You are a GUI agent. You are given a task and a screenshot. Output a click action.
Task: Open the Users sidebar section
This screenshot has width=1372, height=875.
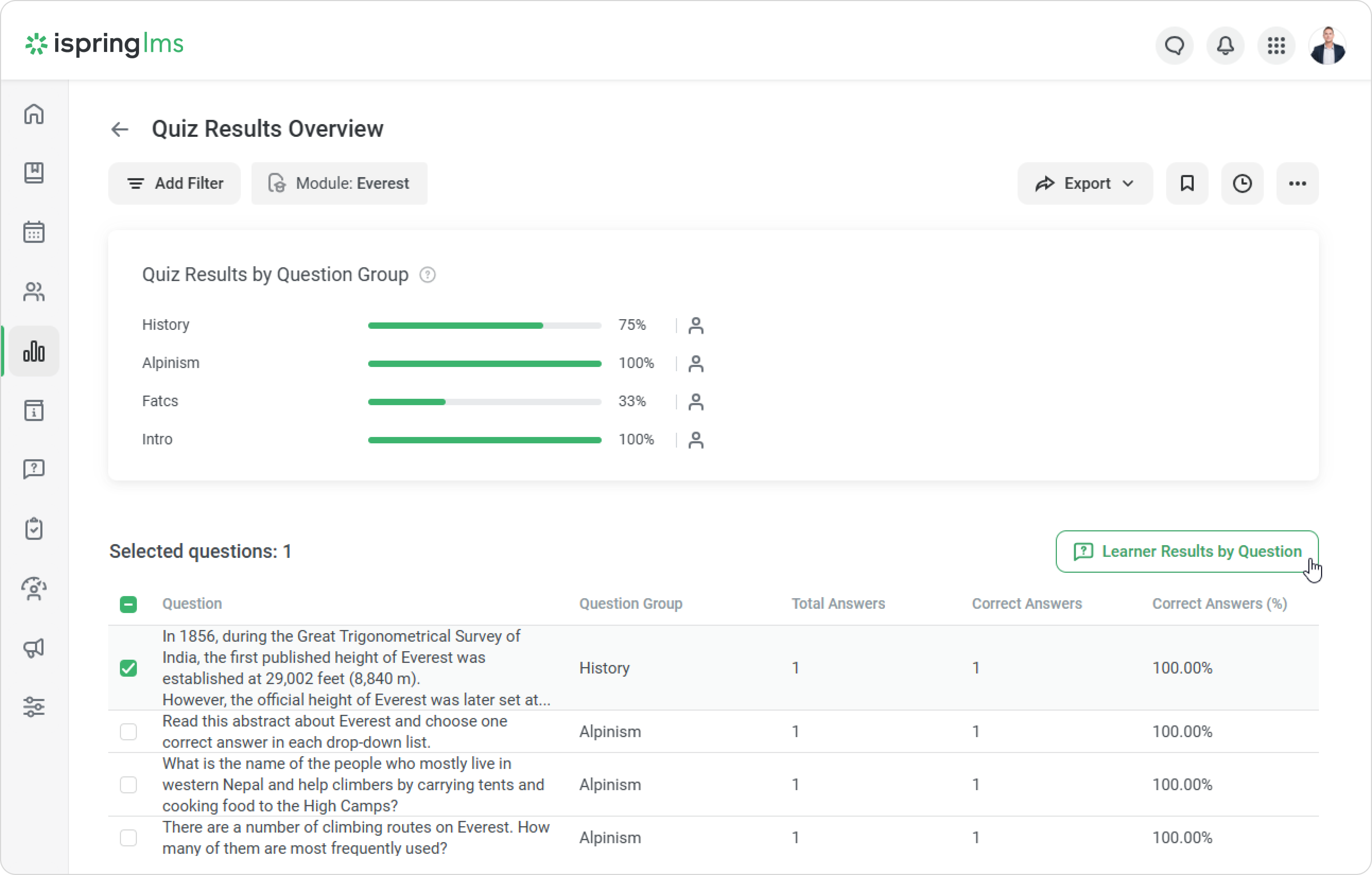point(34,292)
